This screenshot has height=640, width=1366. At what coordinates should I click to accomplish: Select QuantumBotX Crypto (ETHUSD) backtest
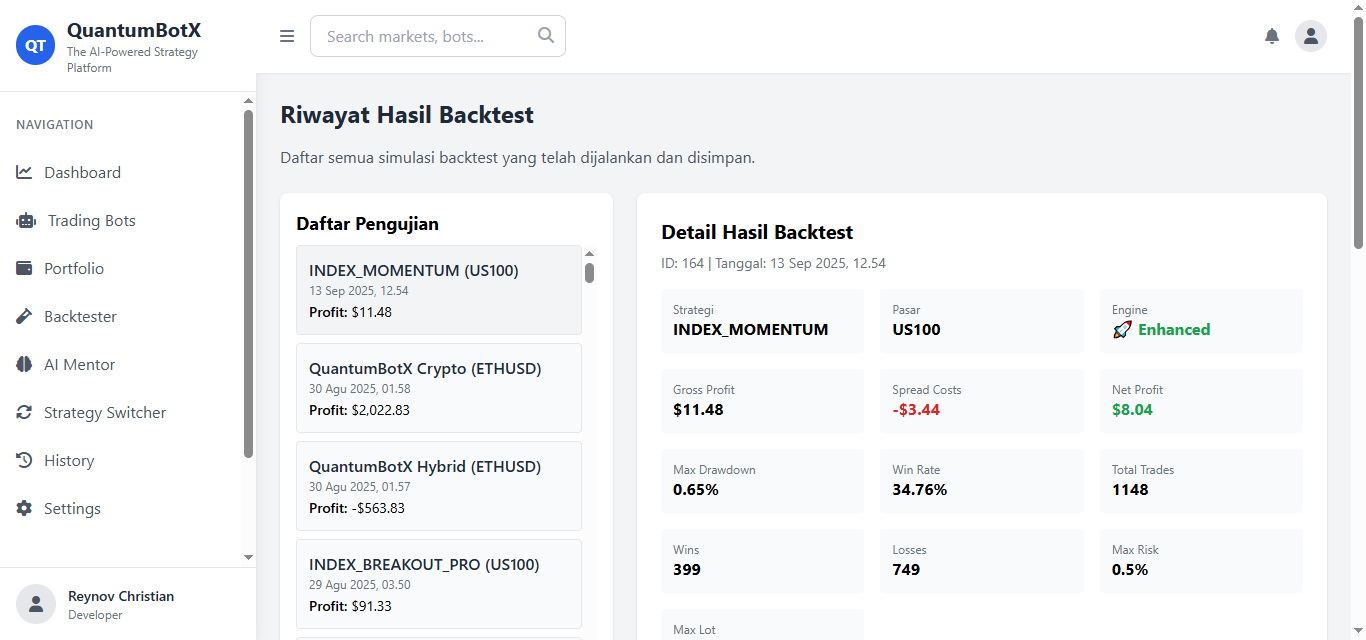point(439,388)
